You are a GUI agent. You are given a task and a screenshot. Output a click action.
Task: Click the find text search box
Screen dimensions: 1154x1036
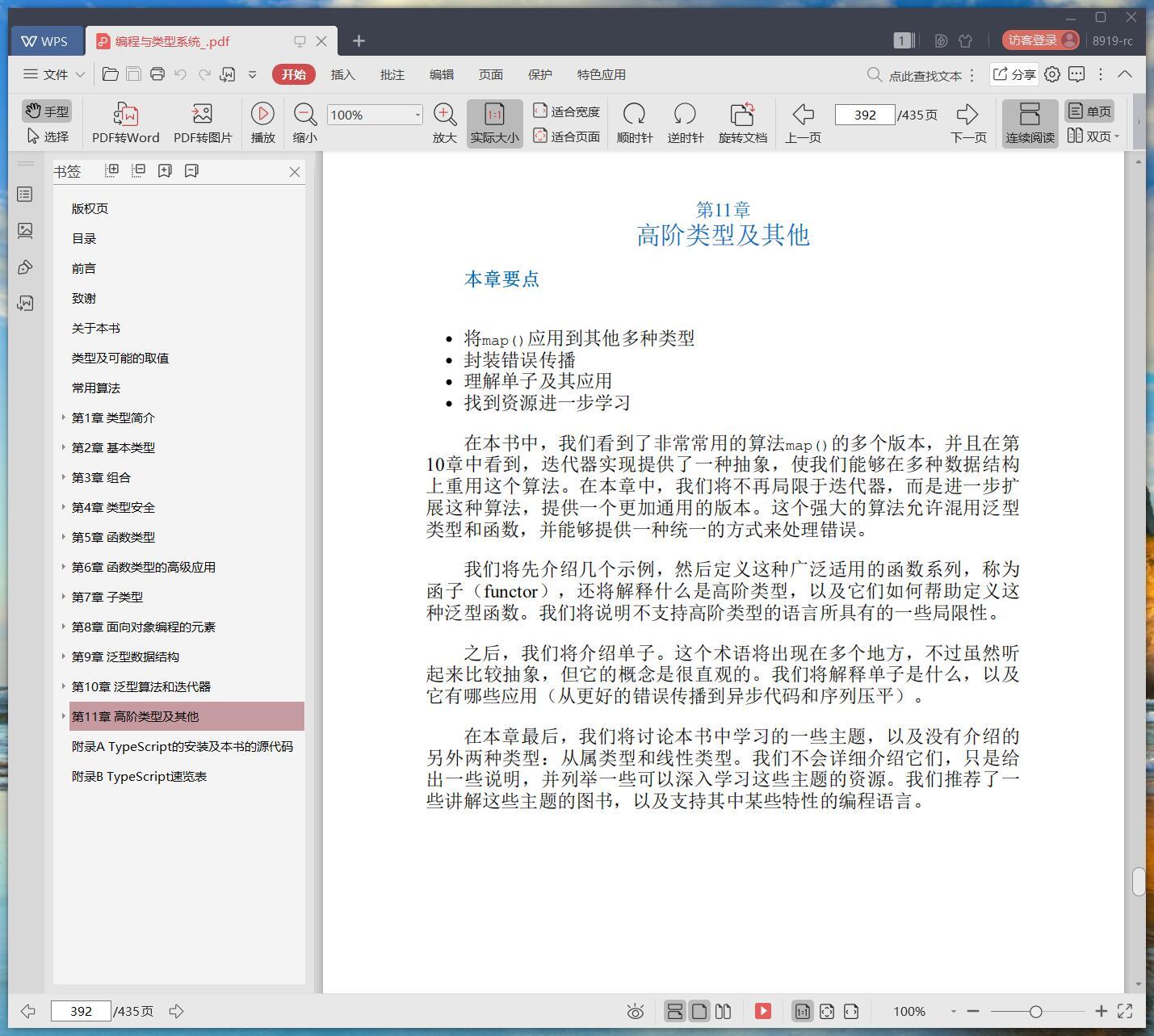pos(916,75)
